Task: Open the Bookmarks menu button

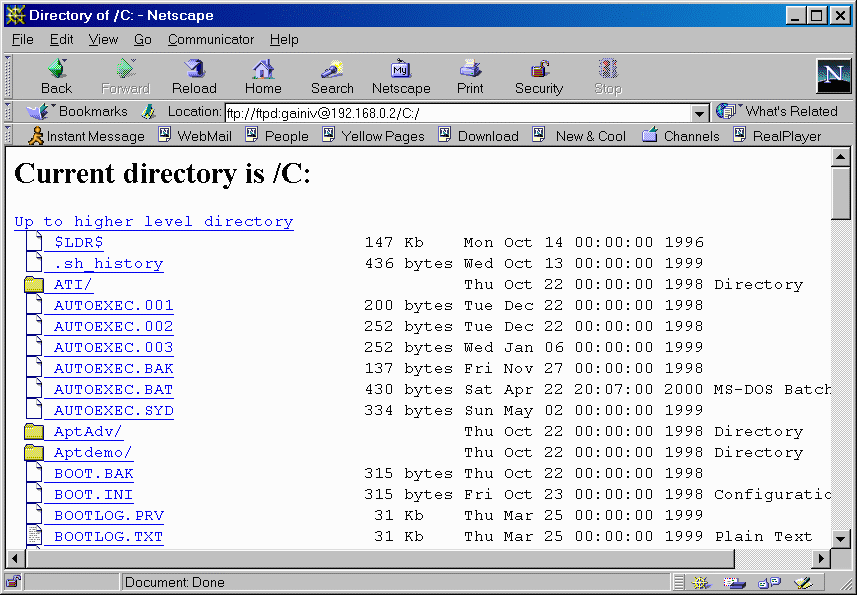Action: (77, 111)
